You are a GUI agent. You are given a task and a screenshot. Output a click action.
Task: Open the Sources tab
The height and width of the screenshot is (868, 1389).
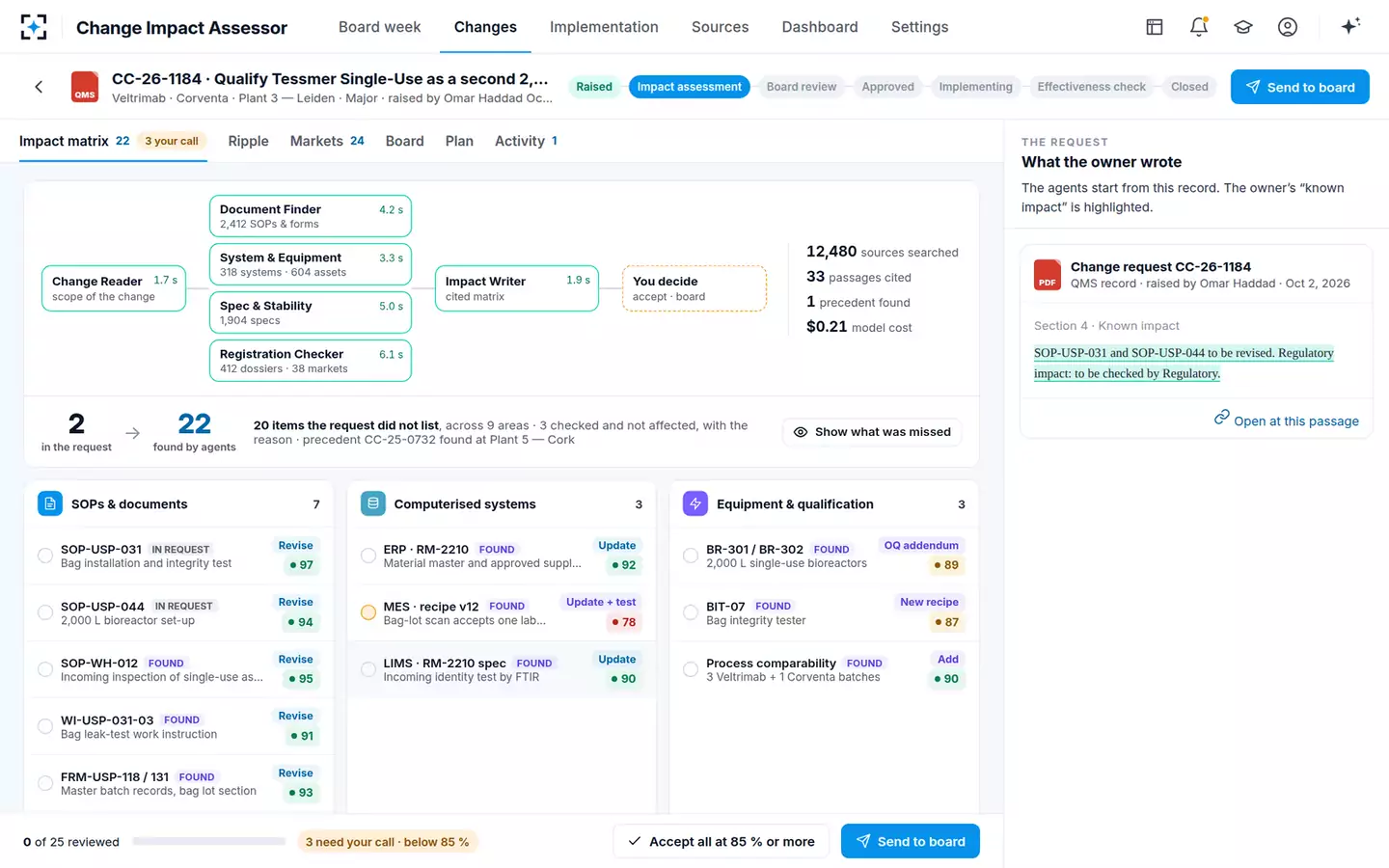(x=720, y=27)
